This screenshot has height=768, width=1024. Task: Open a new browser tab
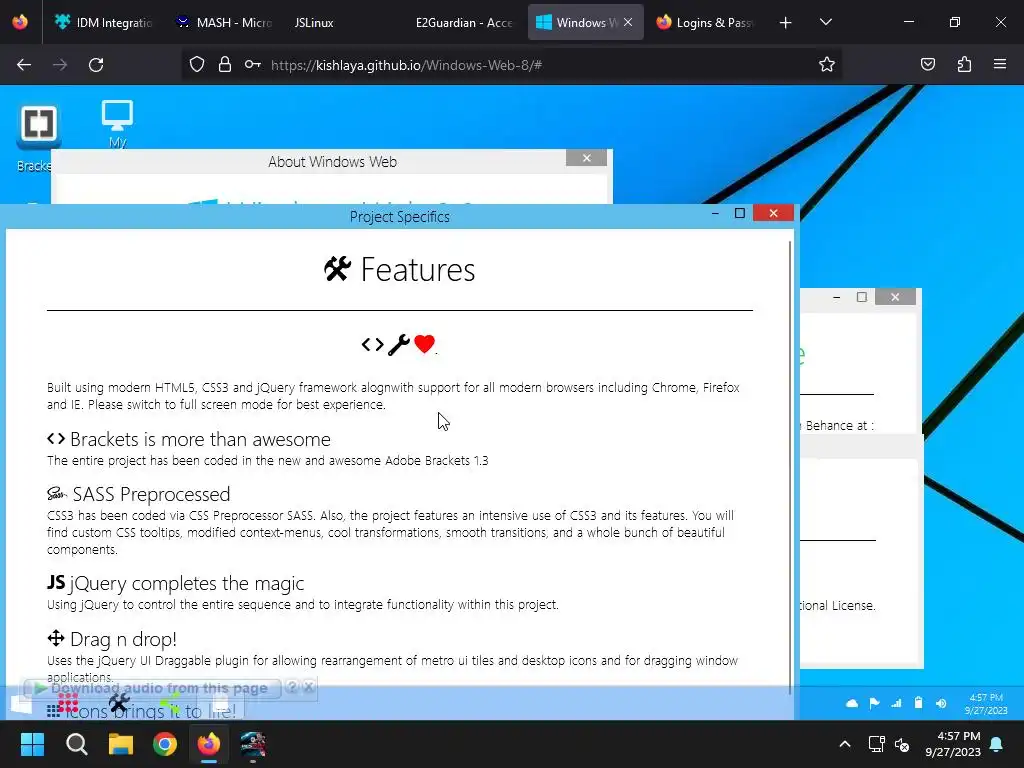[786, 23]
